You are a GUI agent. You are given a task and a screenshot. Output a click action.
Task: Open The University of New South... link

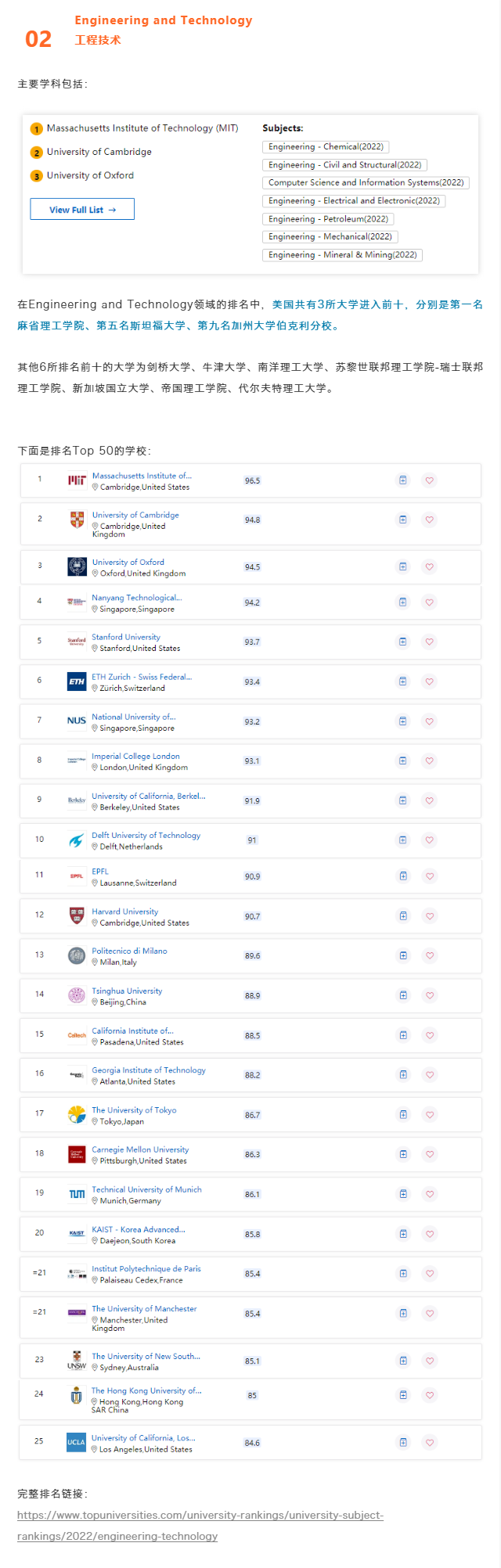[146, 1357]
